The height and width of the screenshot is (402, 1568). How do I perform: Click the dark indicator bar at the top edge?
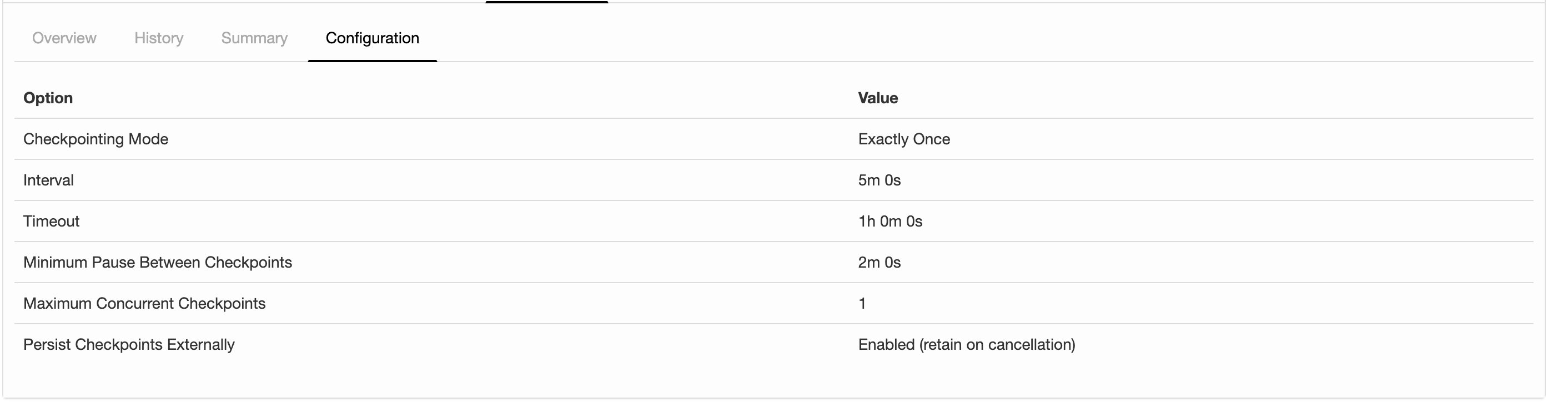click(x=546, y=2)
